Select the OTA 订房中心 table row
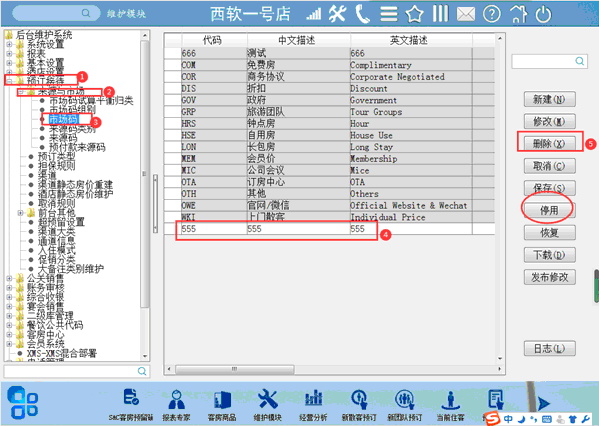Viewport: 599px width, 426px height. tap(330, 182)
